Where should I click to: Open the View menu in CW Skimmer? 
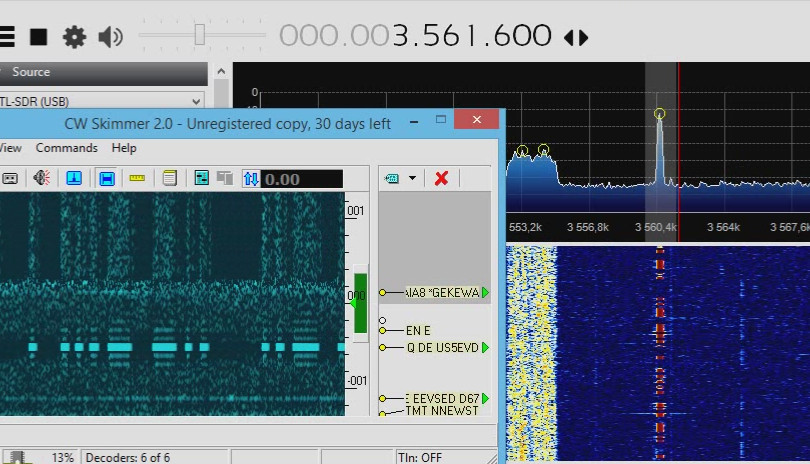[10, 148]
